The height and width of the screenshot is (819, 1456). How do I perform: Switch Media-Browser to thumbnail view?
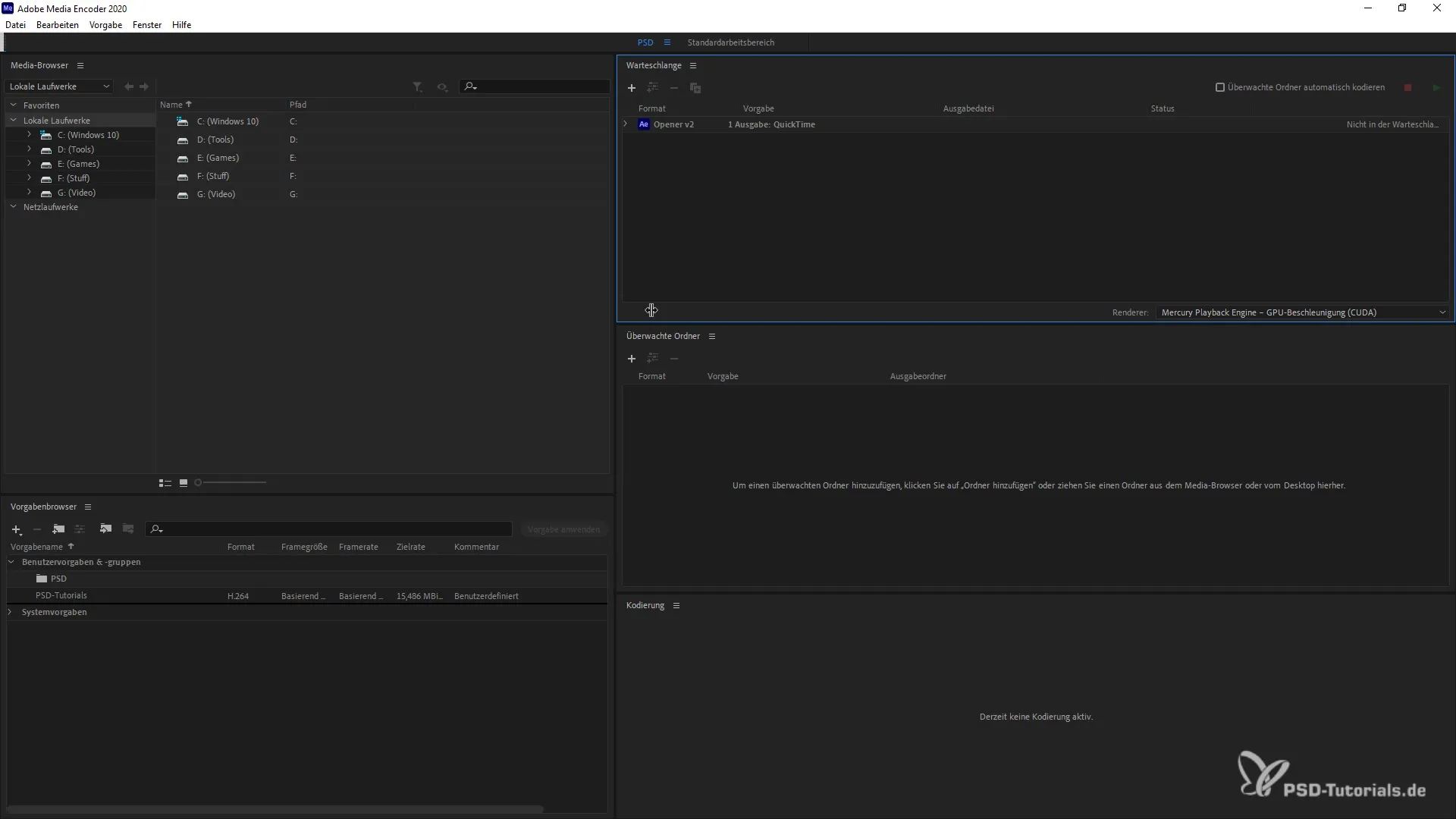point(183,483)
